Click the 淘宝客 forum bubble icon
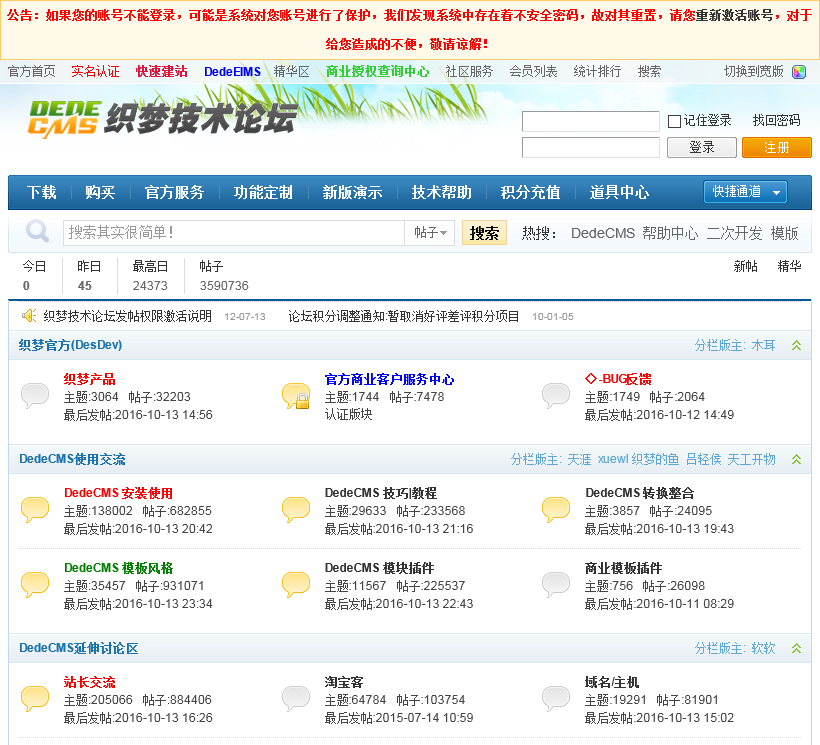The width and height of the screenshot is (820, 745). pyautogui.click(x=296, y=699)
